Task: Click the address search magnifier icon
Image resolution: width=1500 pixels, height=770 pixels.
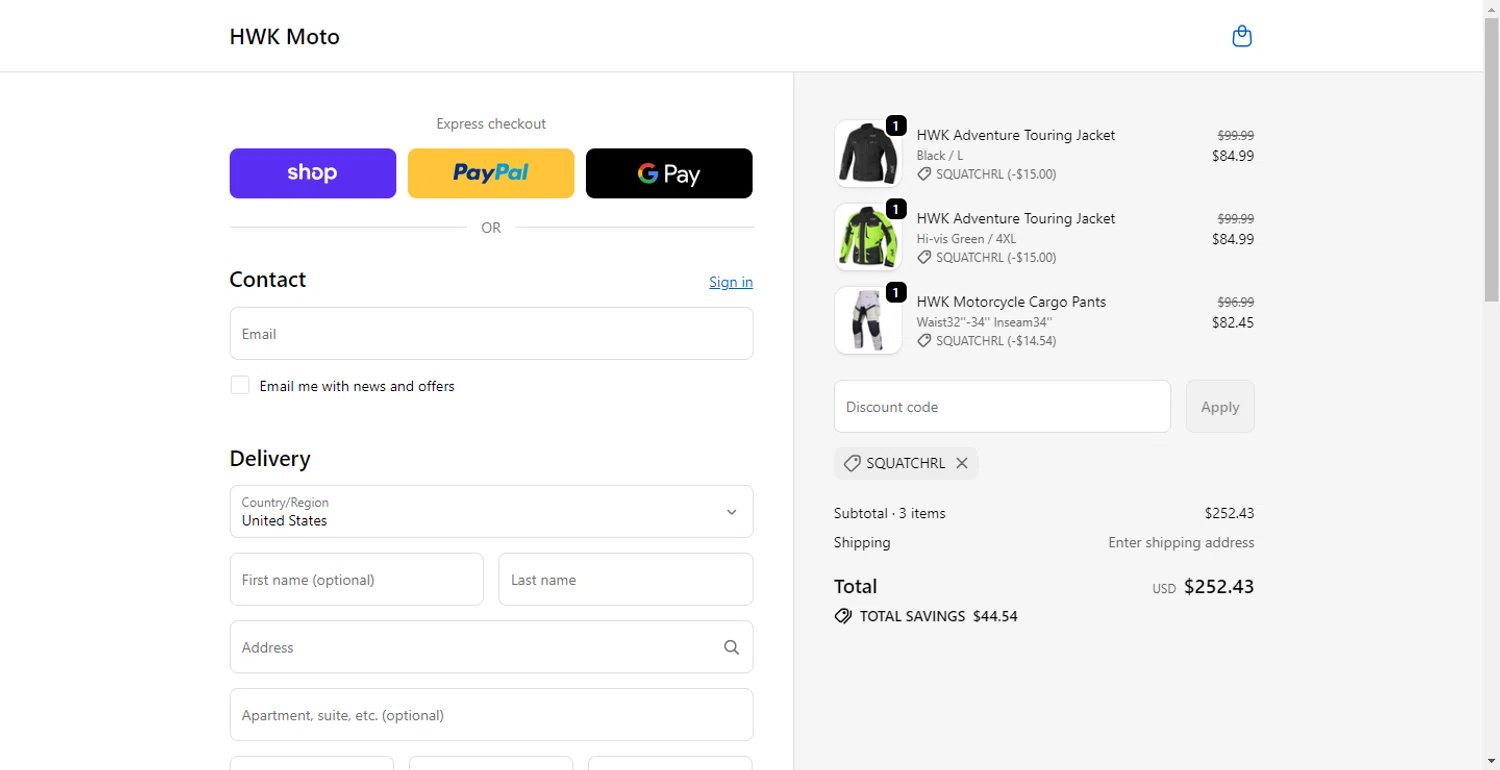Action: pyautogui.click(x=731, y=647)
